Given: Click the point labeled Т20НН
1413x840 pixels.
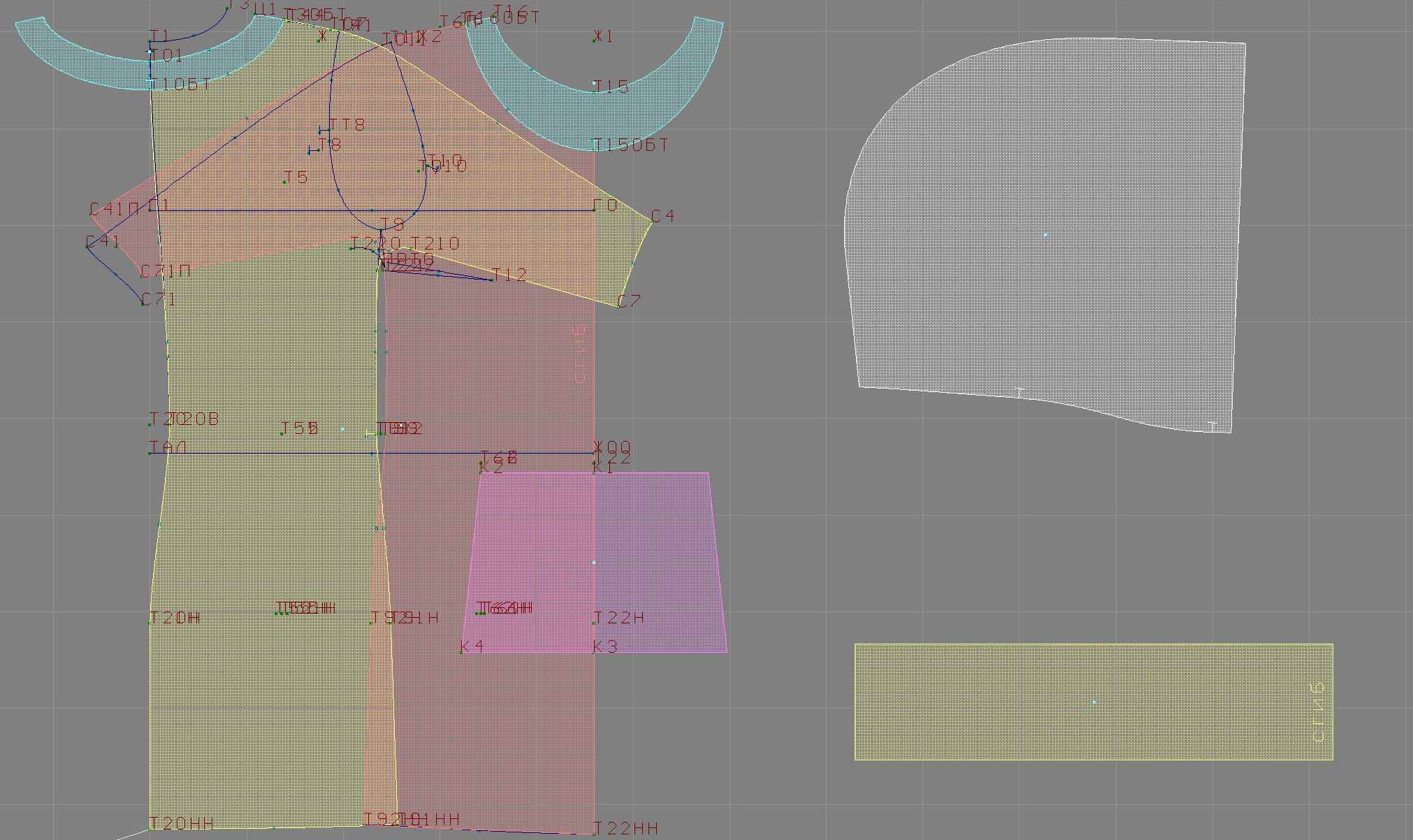Looking at the screenshot, I should (x=150, y=829).
